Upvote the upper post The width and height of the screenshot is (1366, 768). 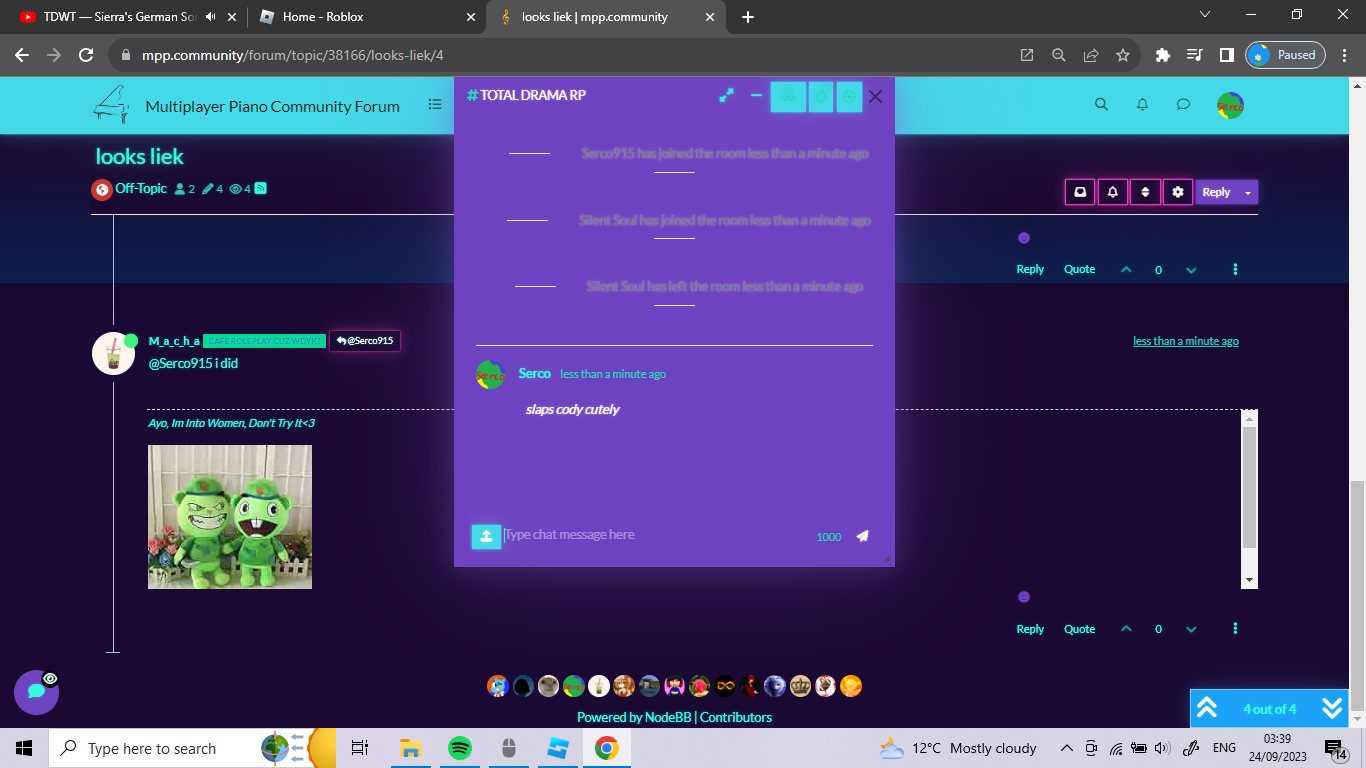(1127, 269)
